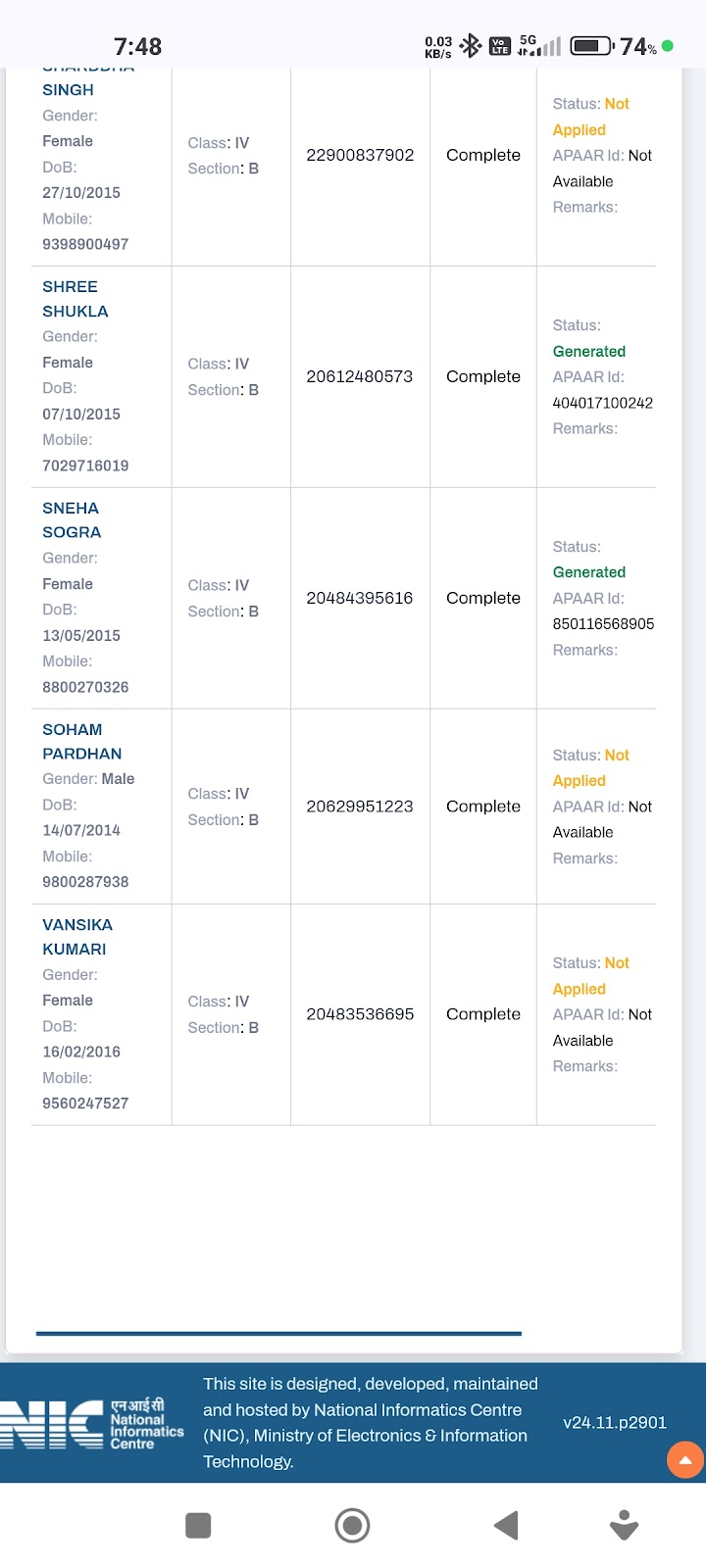Viewport: 706px width, 1568px height.
Task: Tap the Bluetooth icon in the status bar
Action: 471,46
